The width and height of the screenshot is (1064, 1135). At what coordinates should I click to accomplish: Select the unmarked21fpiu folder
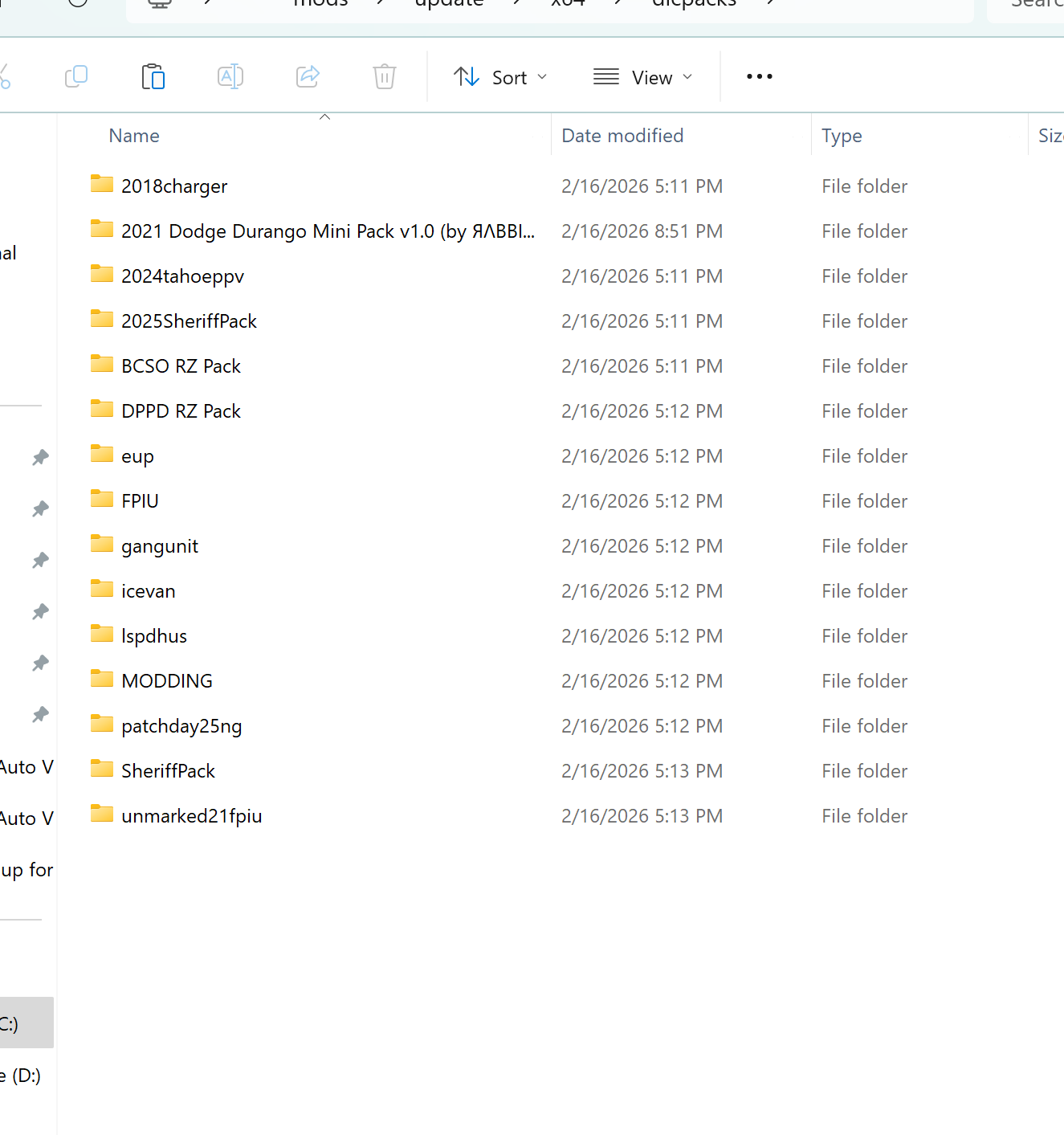(192, 816)
